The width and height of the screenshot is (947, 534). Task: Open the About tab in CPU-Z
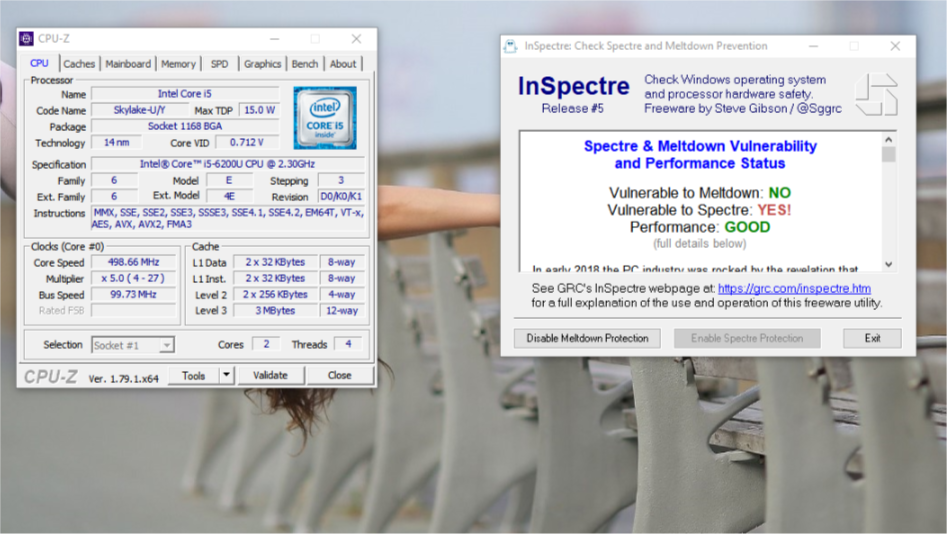tap(343, 64)
